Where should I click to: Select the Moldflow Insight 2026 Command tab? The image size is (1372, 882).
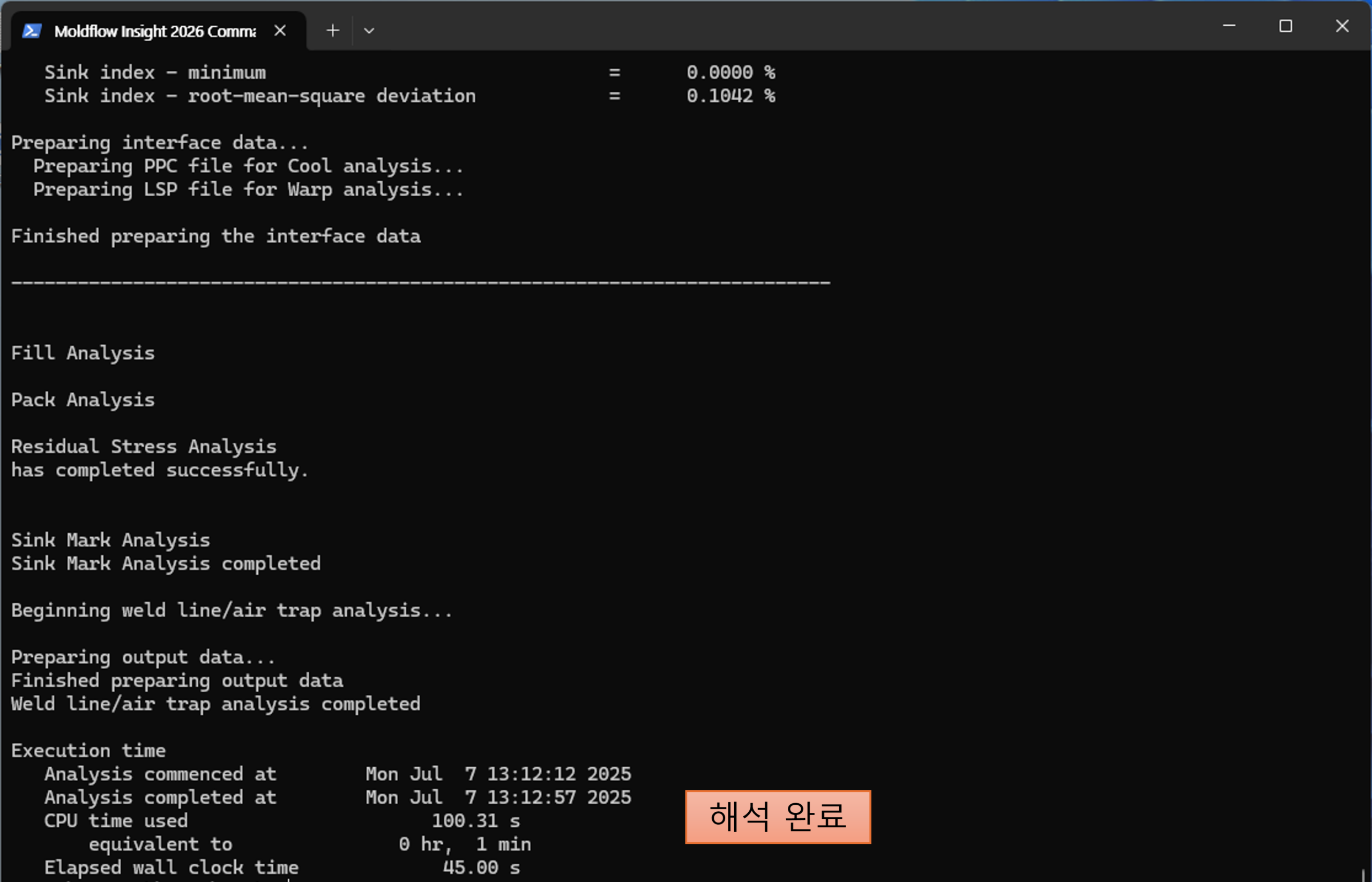coord(154,31)
